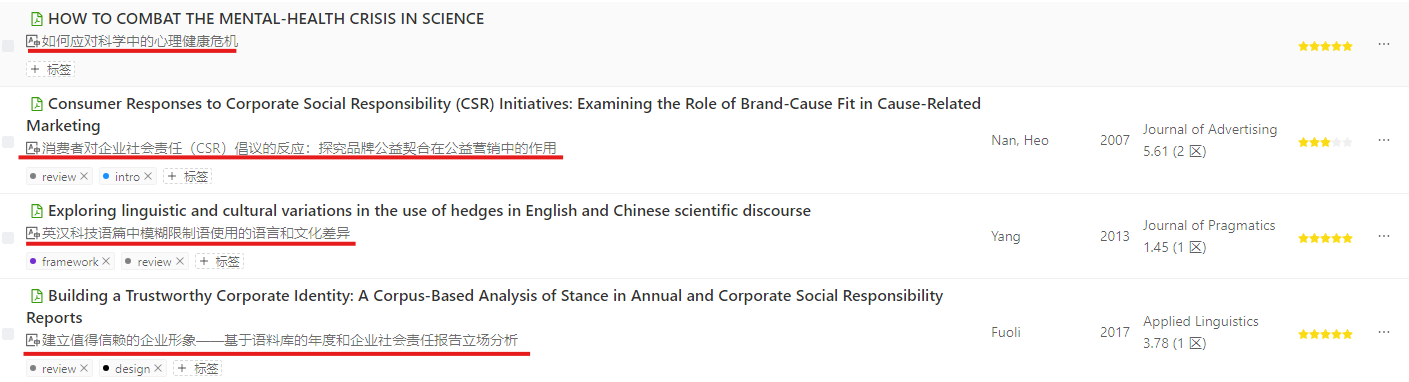Image resolution: width=1409 pixels, height=382 pixels.
Task: Click Journal of Pragmatics journal name
Action: 1209,226
